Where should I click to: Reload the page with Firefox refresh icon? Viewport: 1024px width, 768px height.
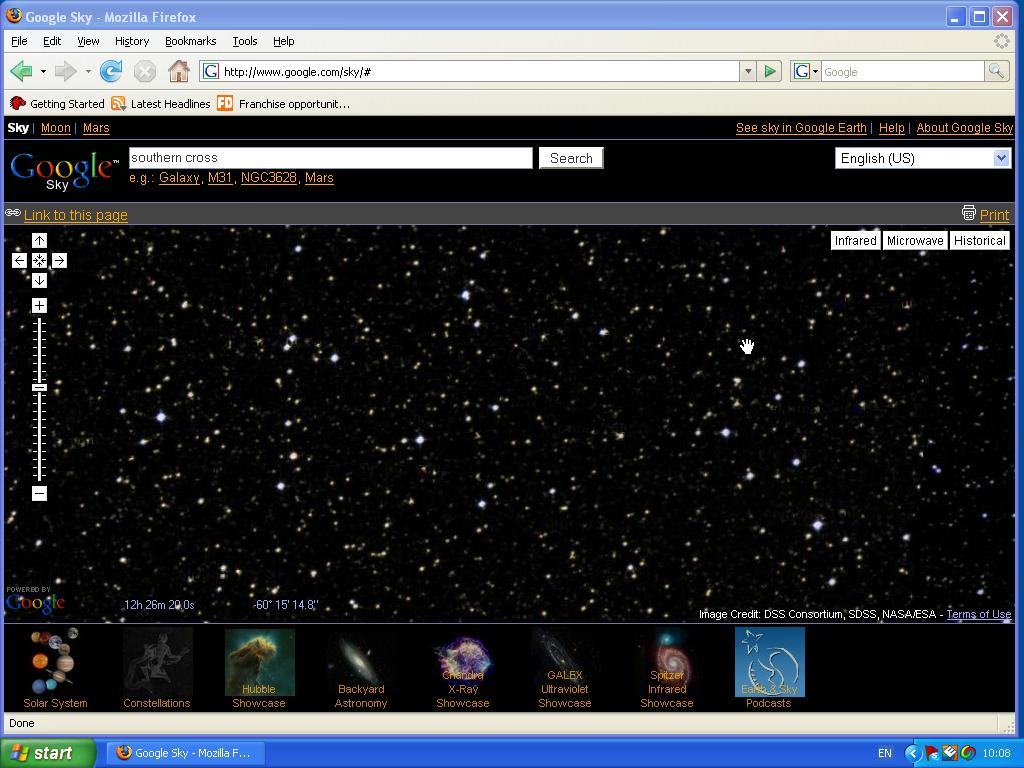point(111,71)
